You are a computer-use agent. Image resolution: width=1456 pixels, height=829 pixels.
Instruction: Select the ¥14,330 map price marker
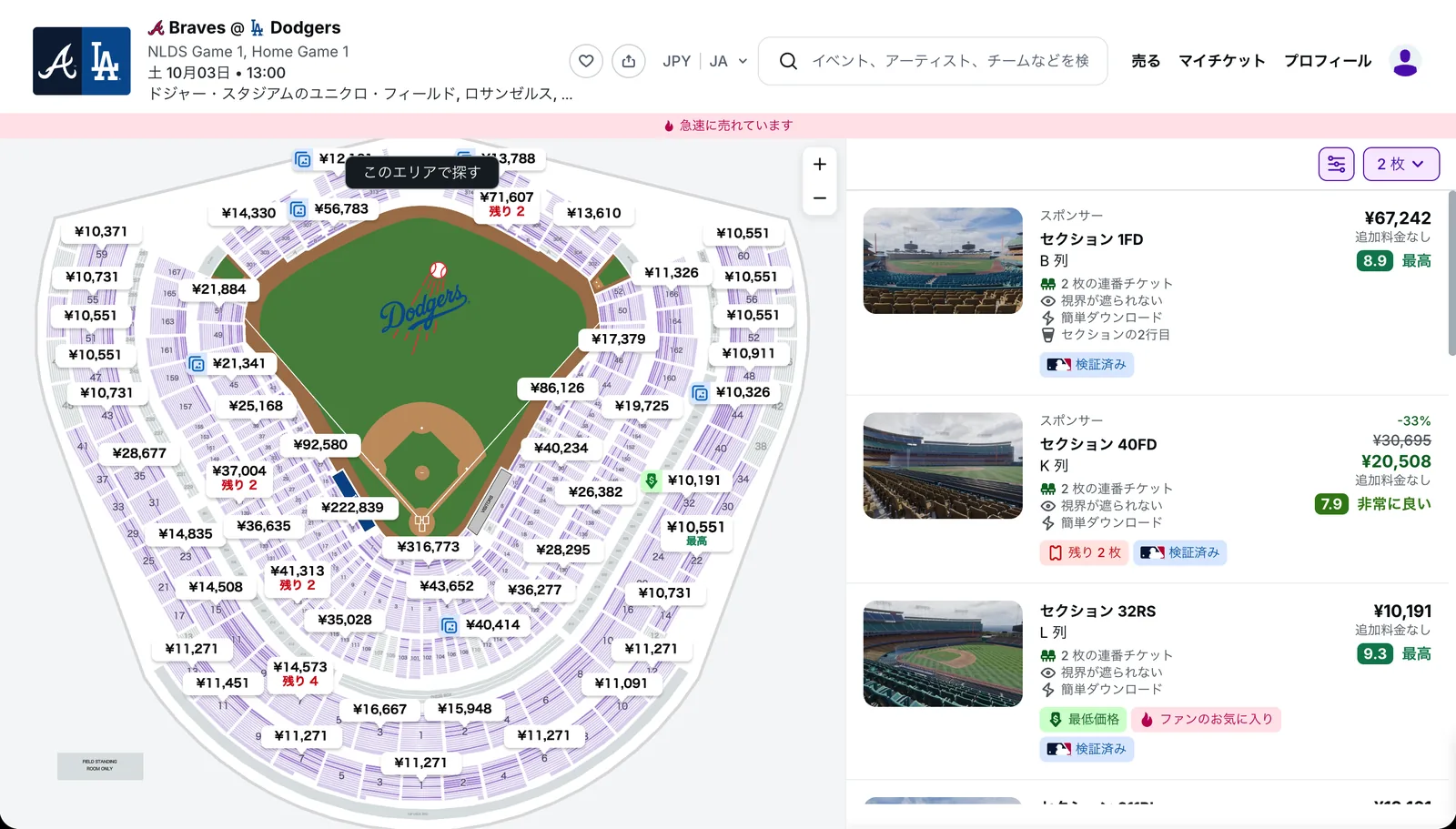248,213
